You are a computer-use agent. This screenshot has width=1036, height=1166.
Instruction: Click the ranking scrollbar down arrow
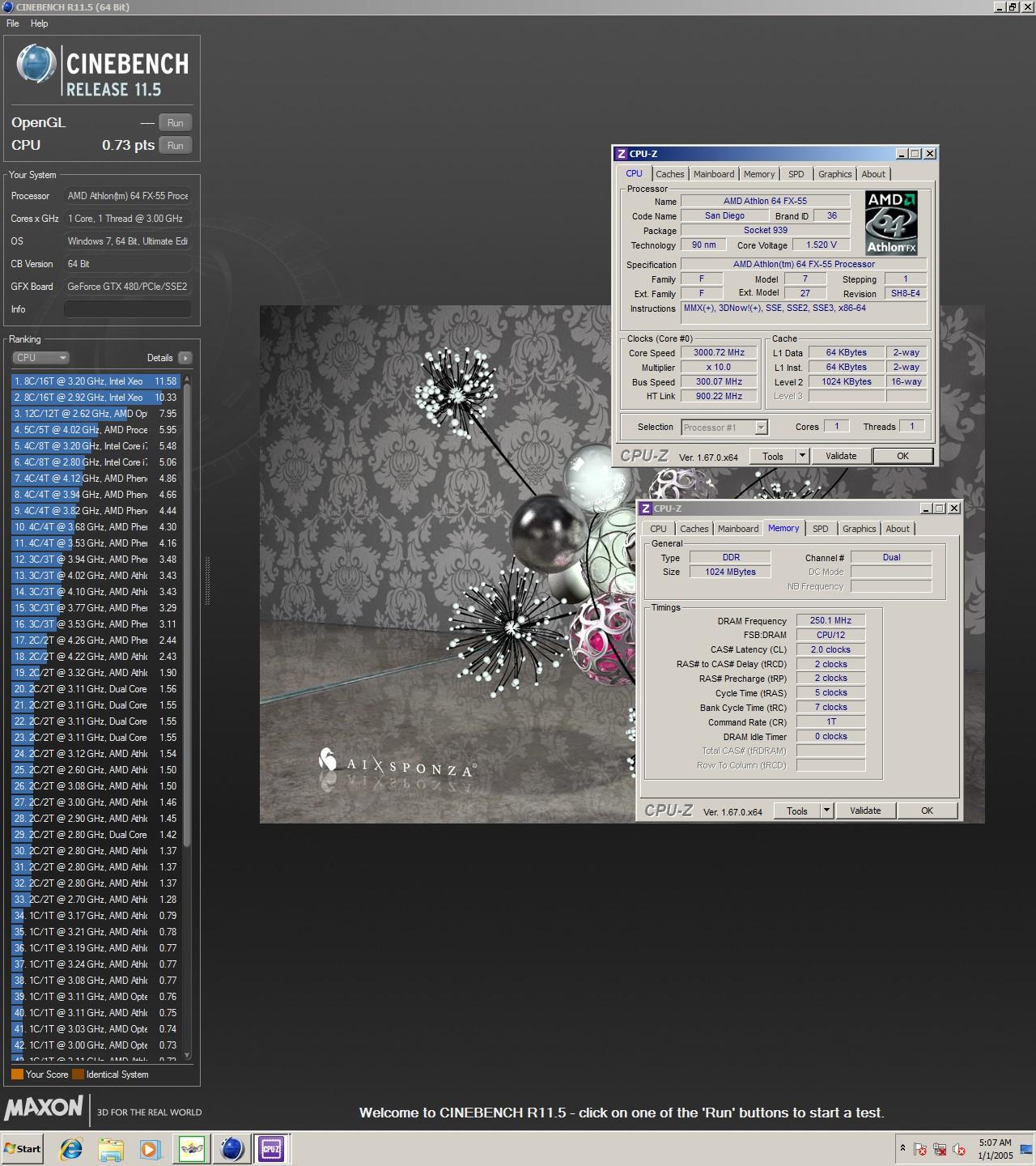188,1055
